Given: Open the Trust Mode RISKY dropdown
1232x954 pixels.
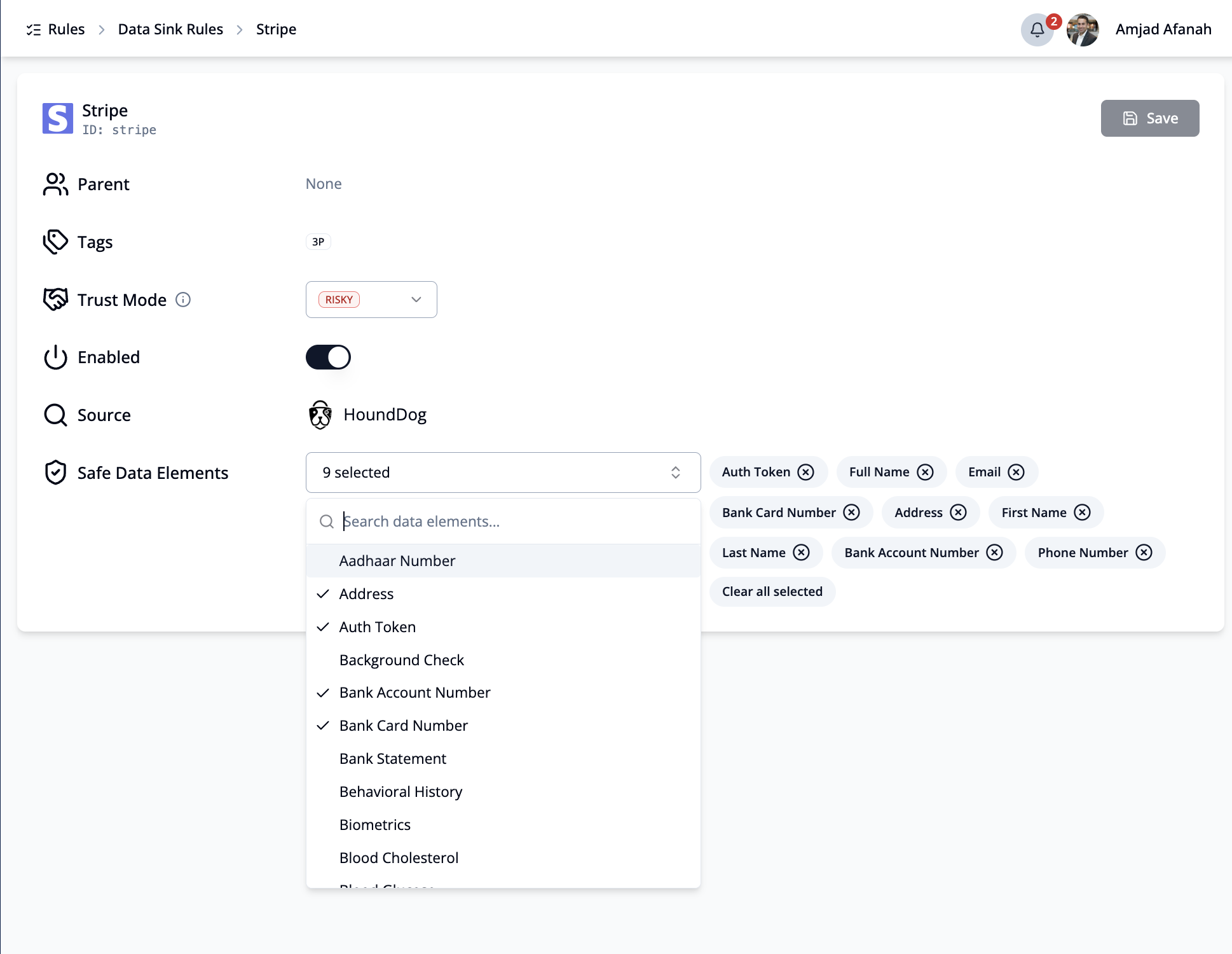Looking at the screenshot, I should [371, 300].
